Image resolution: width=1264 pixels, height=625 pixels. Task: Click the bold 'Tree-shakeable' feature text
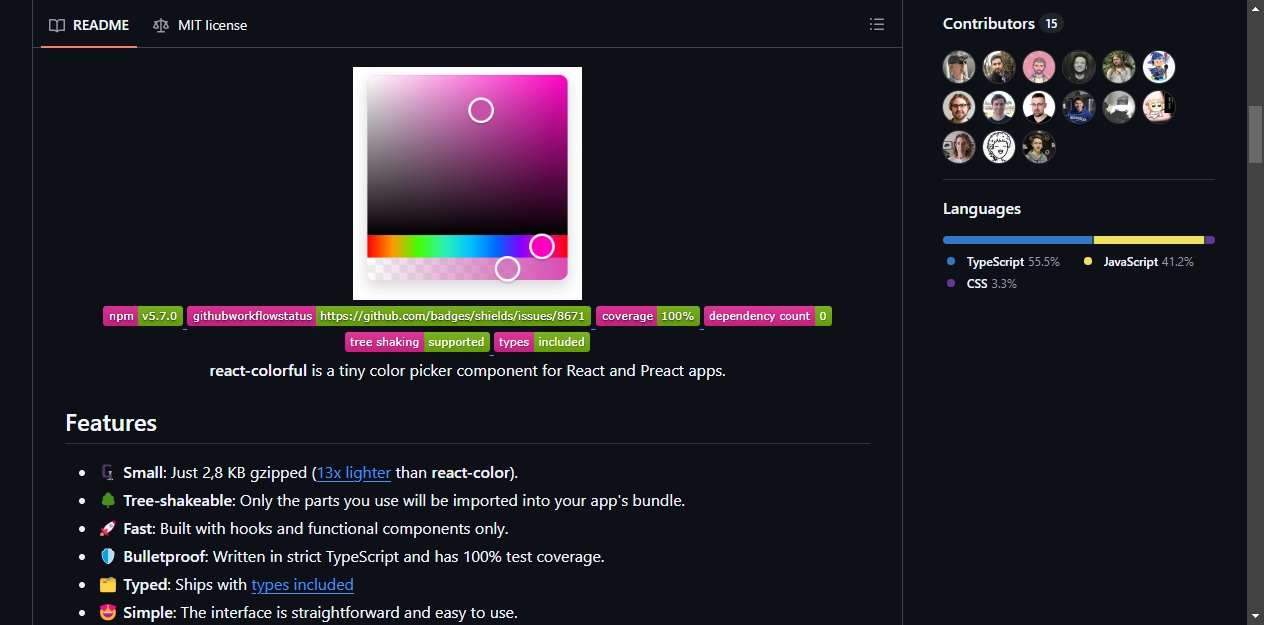tap(178, 500)
